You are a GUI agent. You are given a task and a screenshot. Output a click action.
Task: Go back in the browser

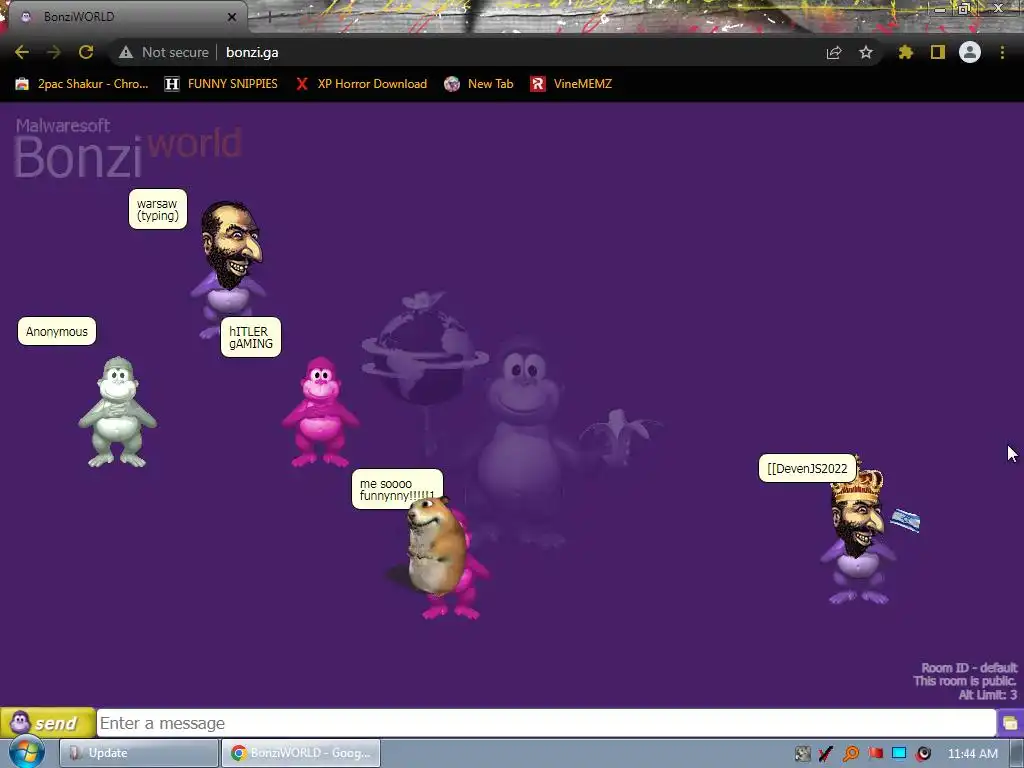22,52
